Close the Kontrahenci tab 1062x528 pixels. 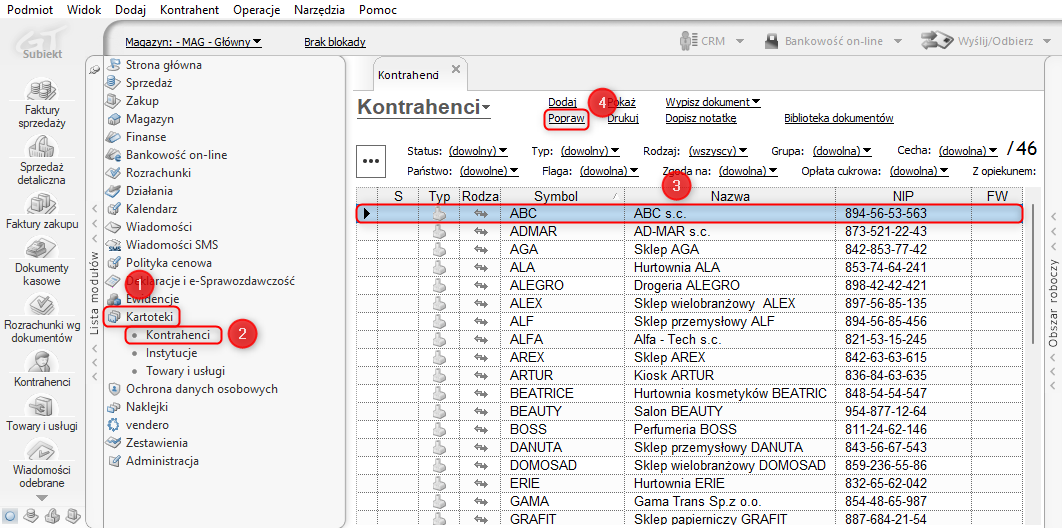[x=456, y=69]
